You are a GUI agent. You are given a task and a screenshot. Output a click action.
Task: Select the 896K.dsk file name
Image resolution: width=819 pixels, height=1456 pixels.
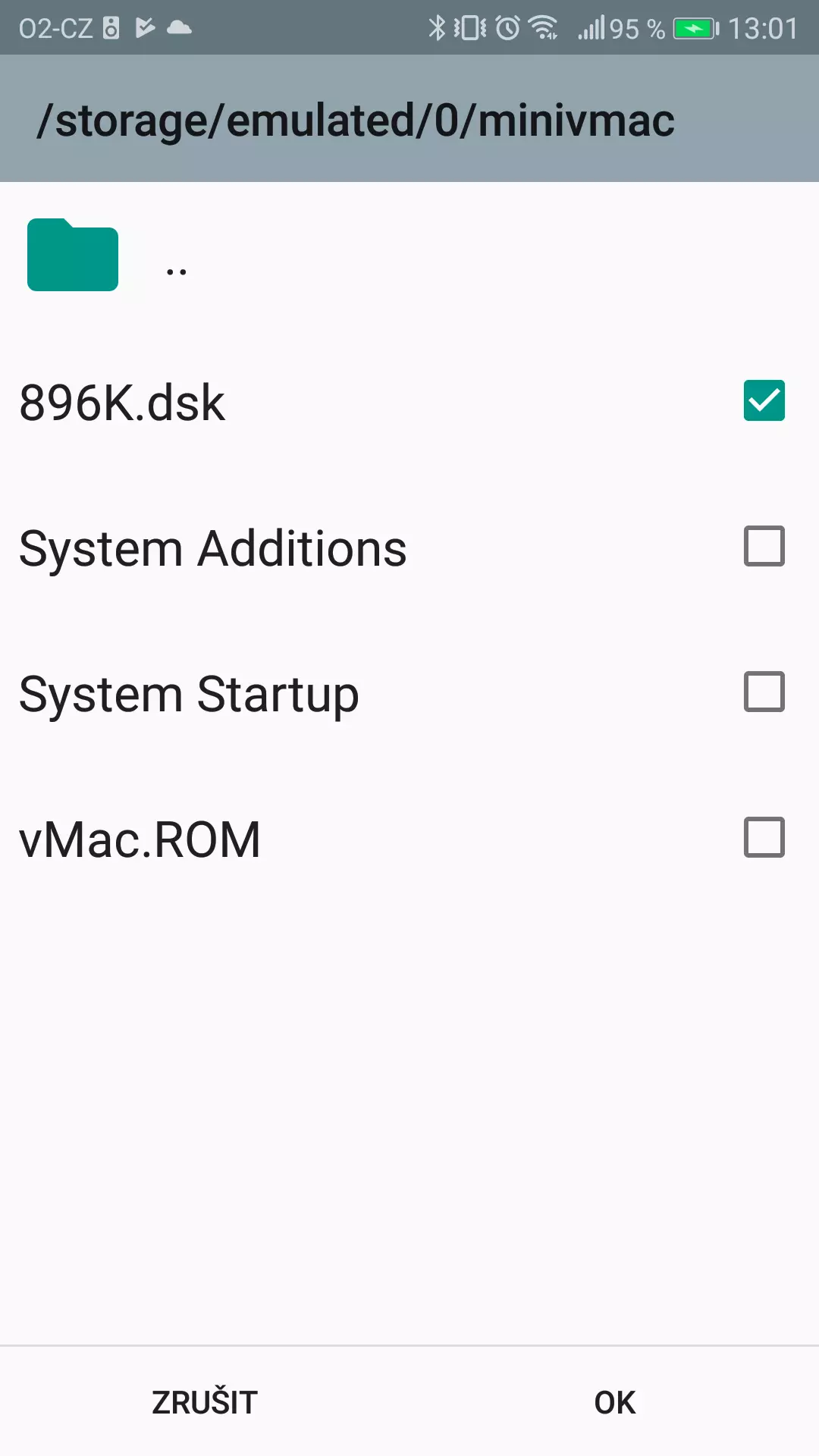point(122,403)
